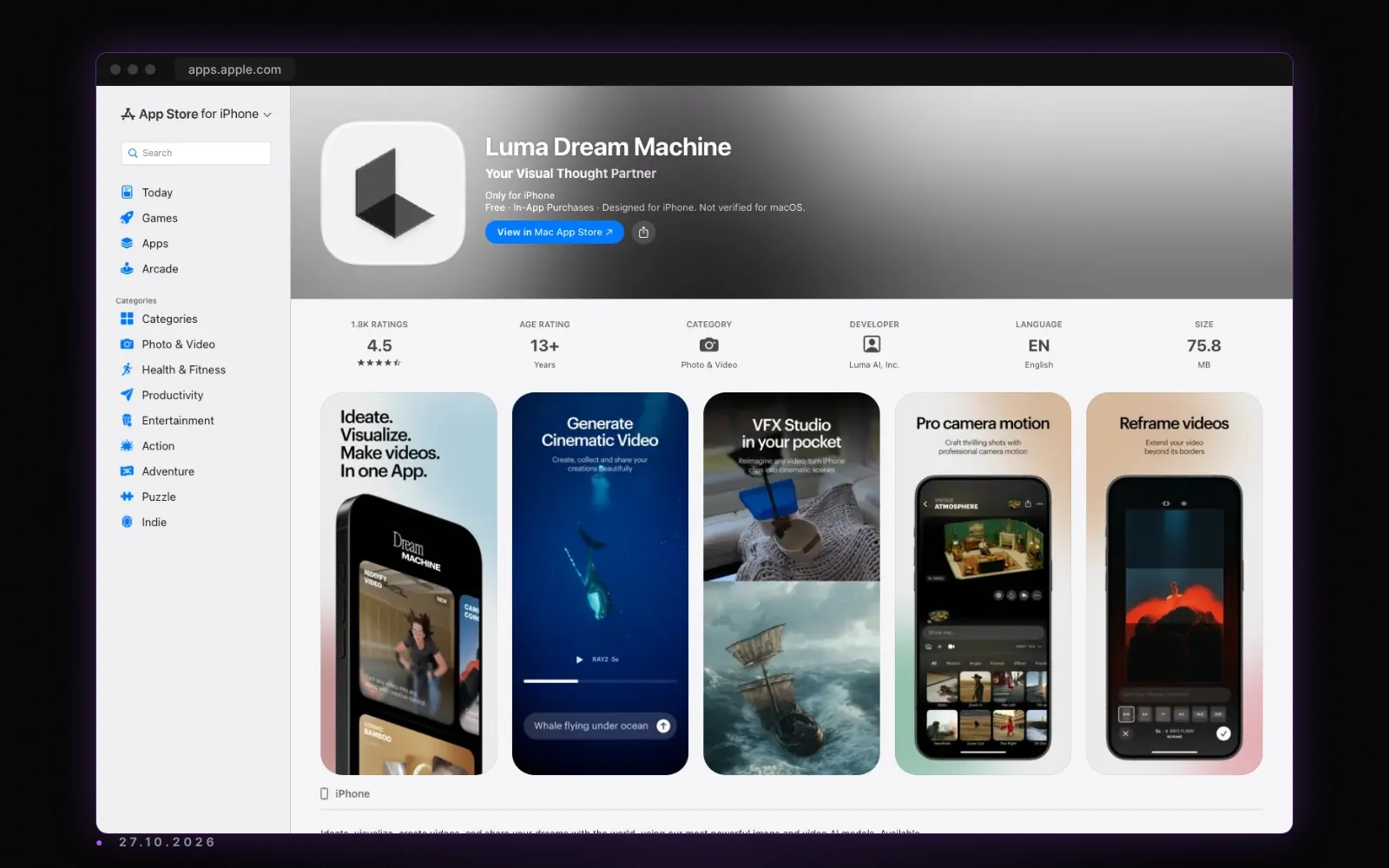Click the Puzzle piece icon
Screen dimensions: 1389x868
(127, 496)
